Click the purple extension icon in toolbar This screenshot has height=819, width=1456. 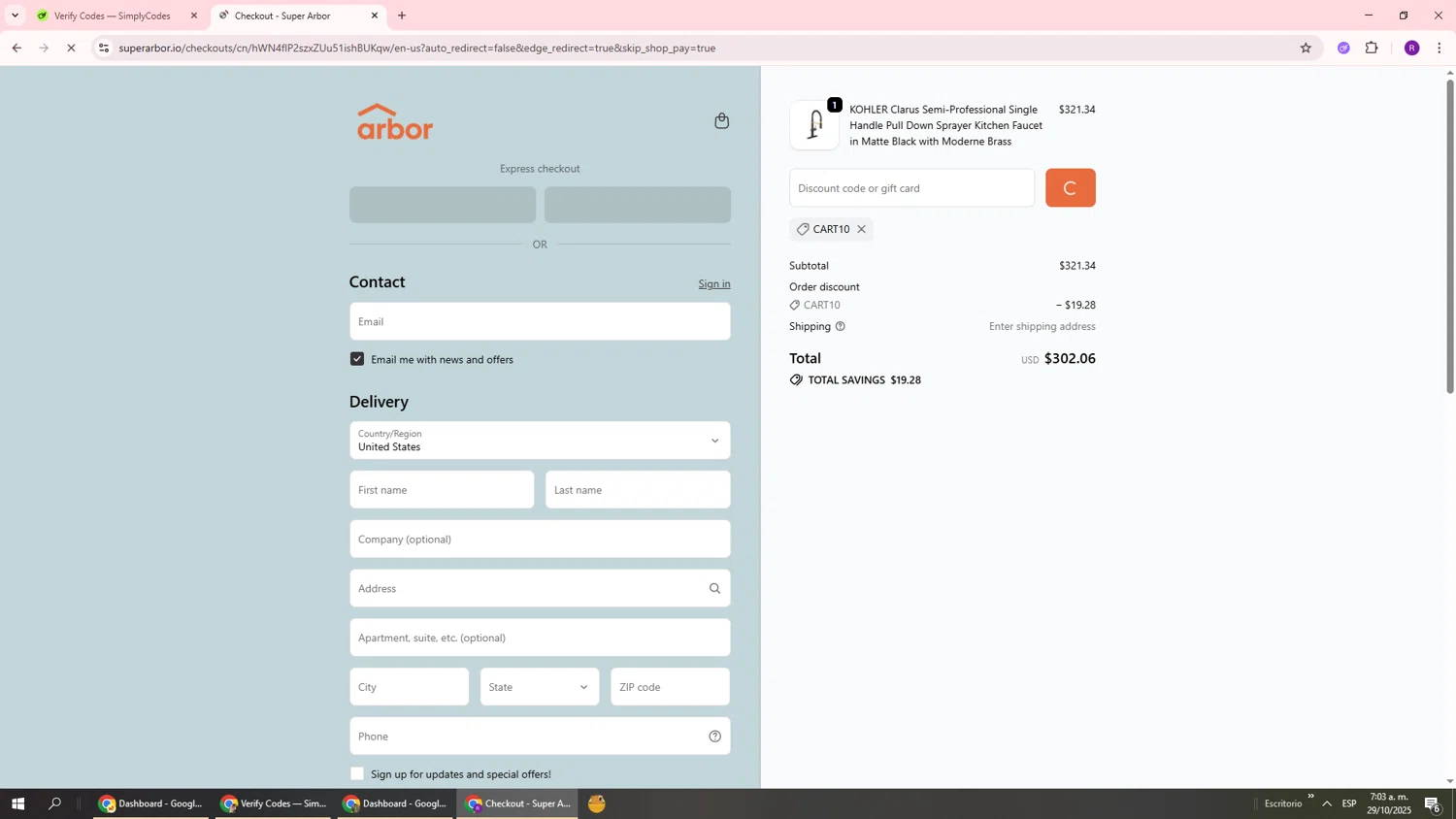point(1343,48)
